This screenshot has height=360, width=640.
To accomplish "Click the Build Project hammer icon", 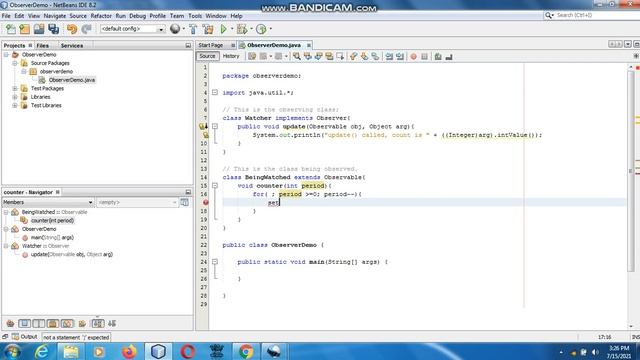I will click(x=193, y=29).
